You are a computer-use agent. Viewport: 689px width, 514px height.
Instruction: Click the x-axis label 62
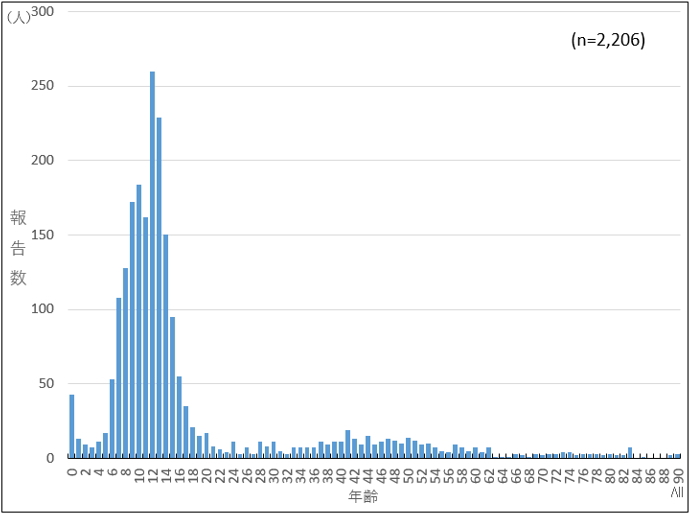(x=489, y=475)
